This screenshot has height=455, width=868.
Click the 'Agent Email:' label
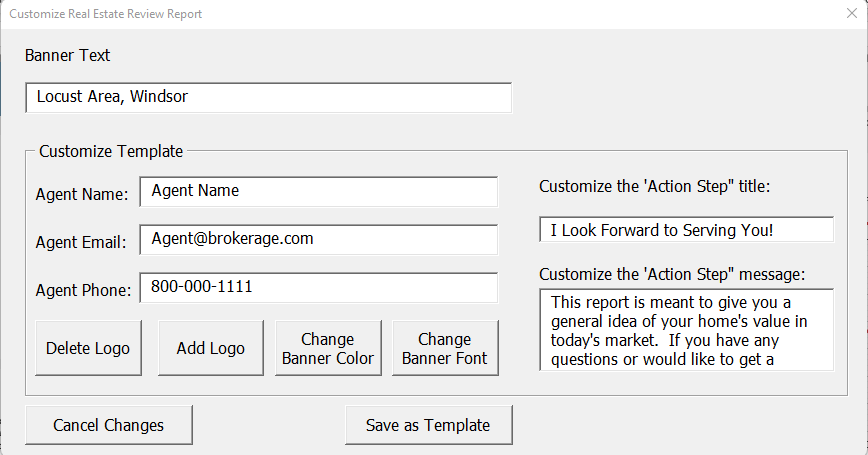(81, 242)
